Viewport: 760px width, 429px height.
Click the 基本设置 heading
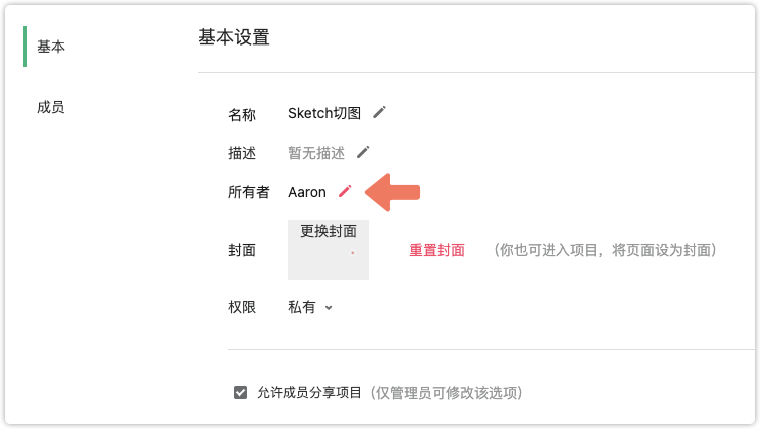pyautogui.click(x=234, y=37)
